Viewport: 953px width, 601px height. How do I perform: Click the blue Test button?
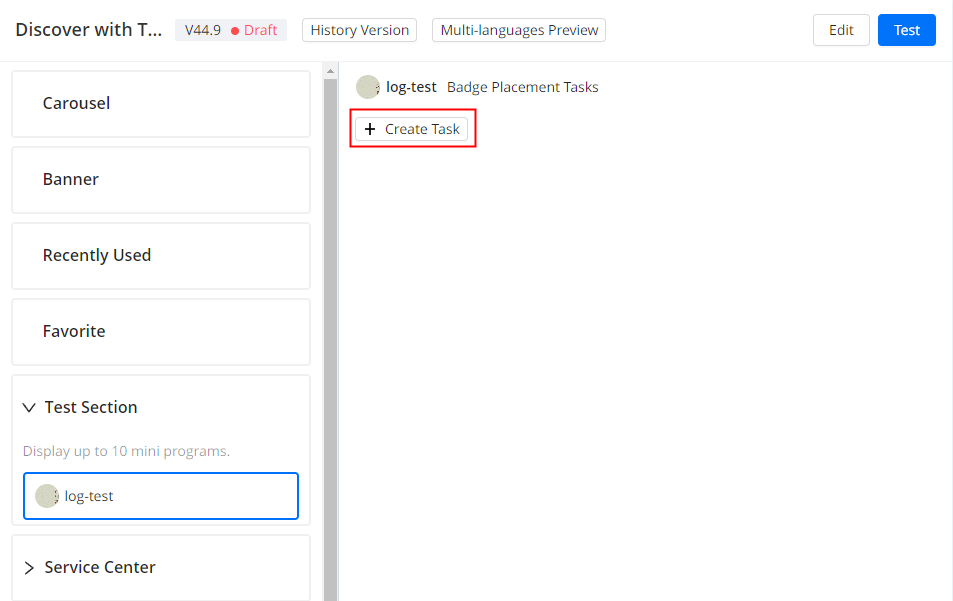906,30
